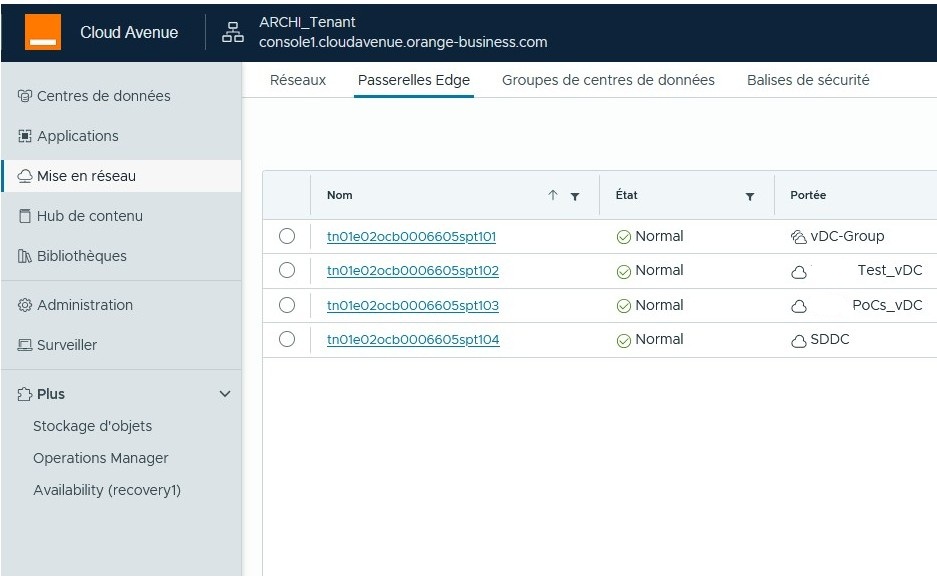Image resolution: width=937 pixels, height=580 pixels.
Task: Select radio button for gateway spt101
Action: [287, 236]
